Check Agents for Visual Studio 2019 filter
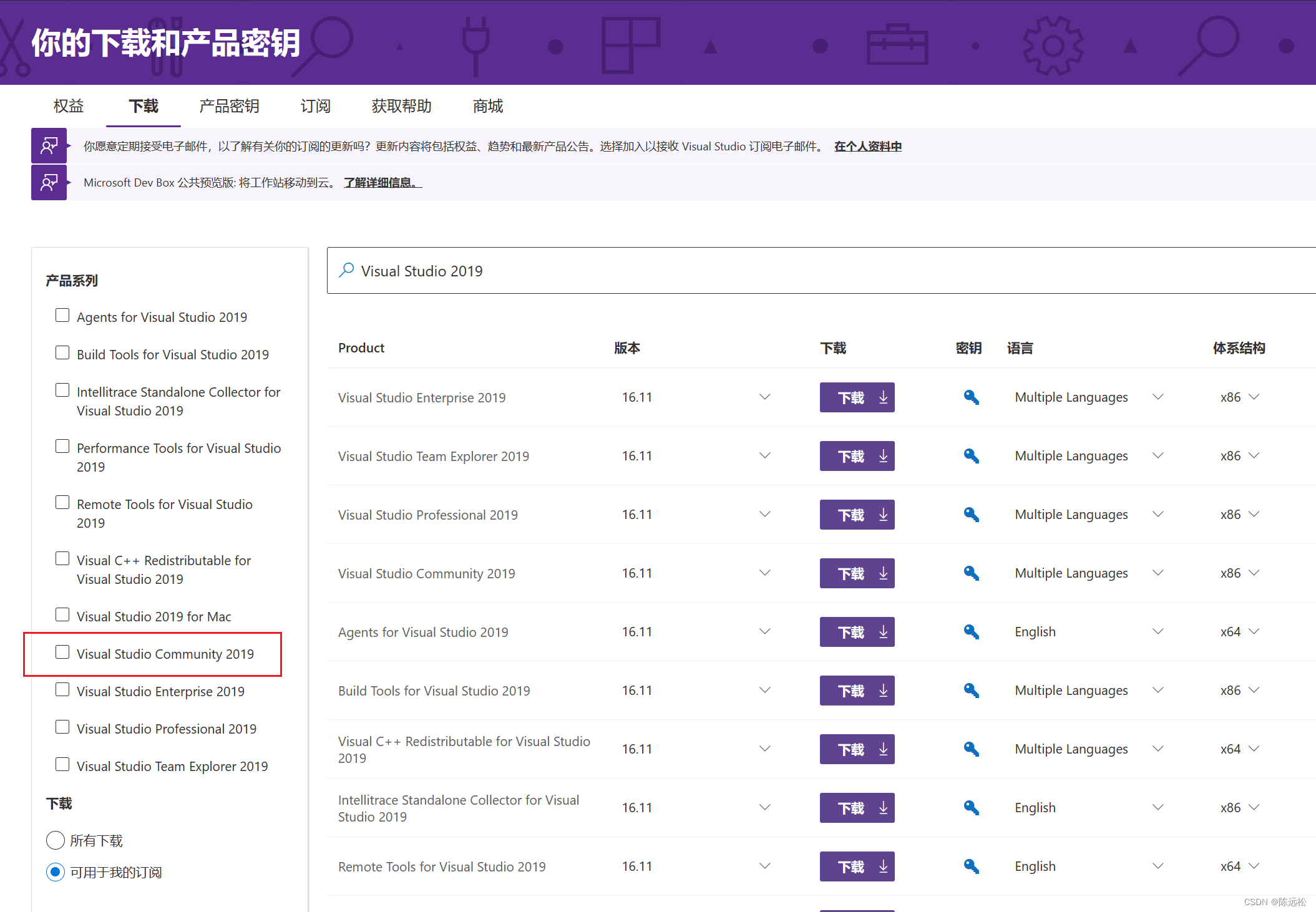 62,315
